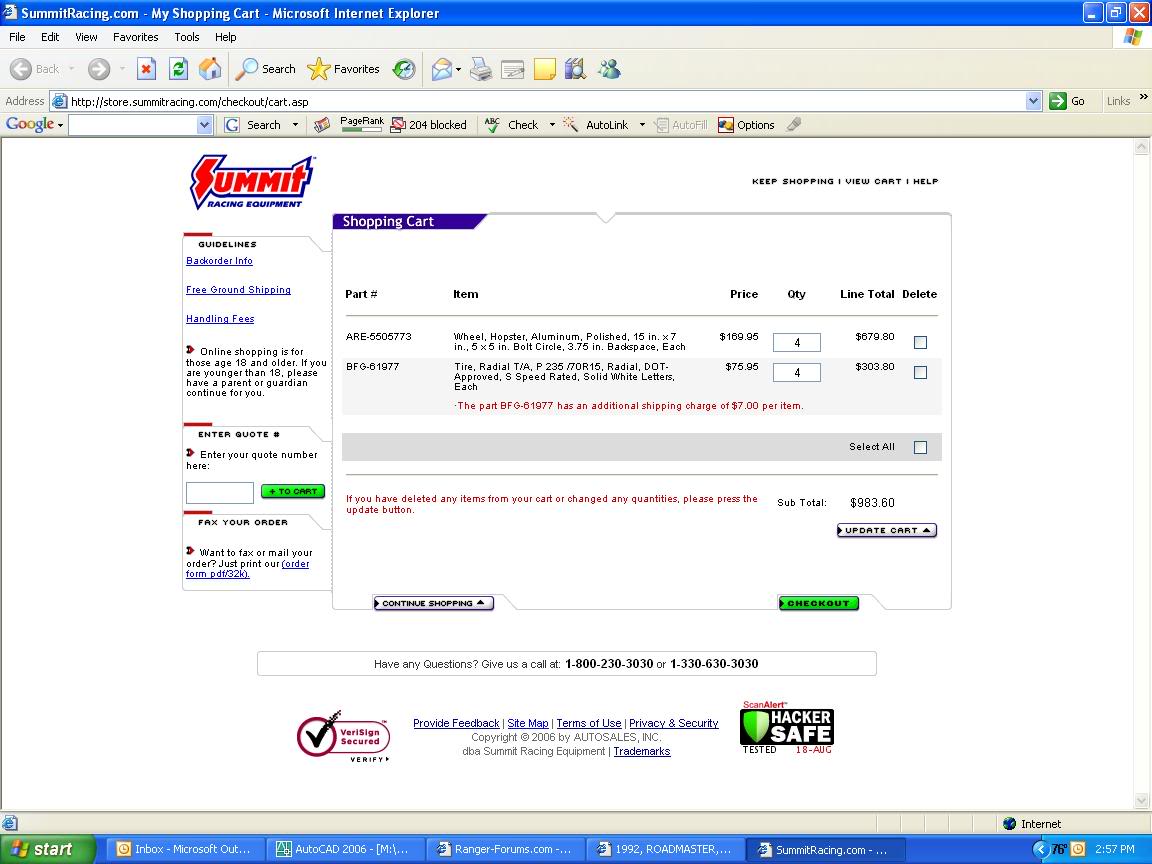Open the Check button dropdown arrow
The image size is (1152, 864).
point(552,125)
